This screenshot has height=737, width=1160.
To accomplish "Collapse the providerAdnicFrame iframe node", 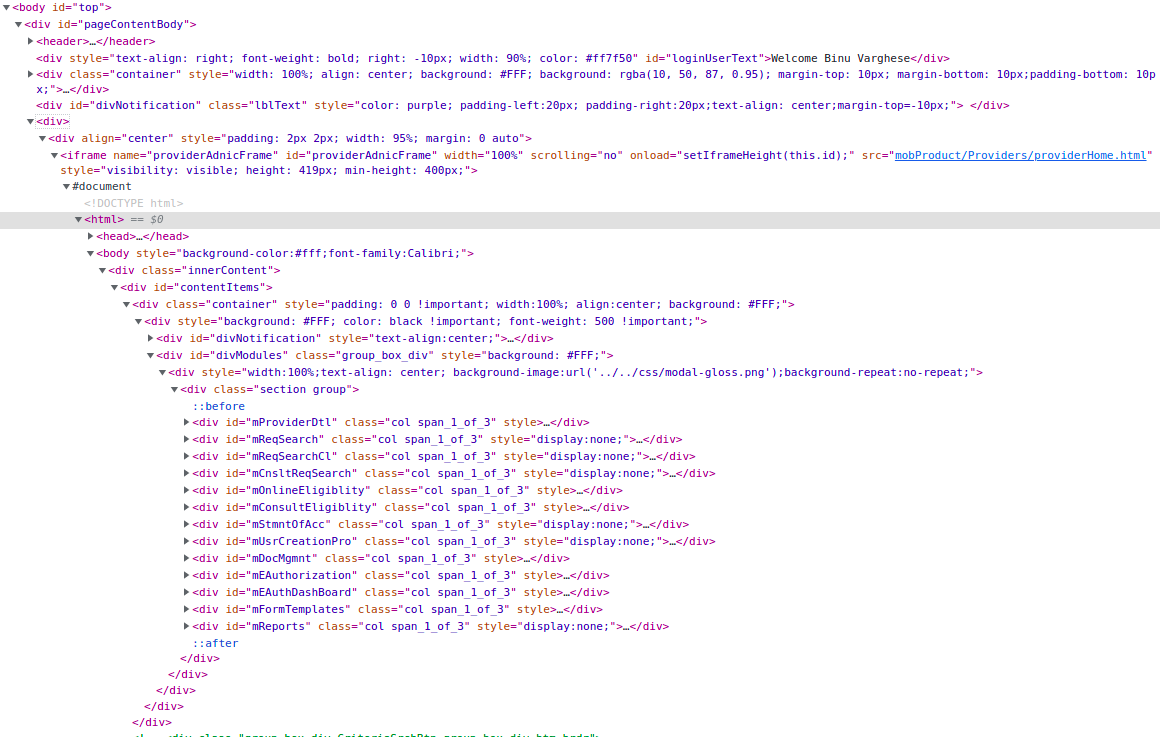I will (x=54, y=155).
